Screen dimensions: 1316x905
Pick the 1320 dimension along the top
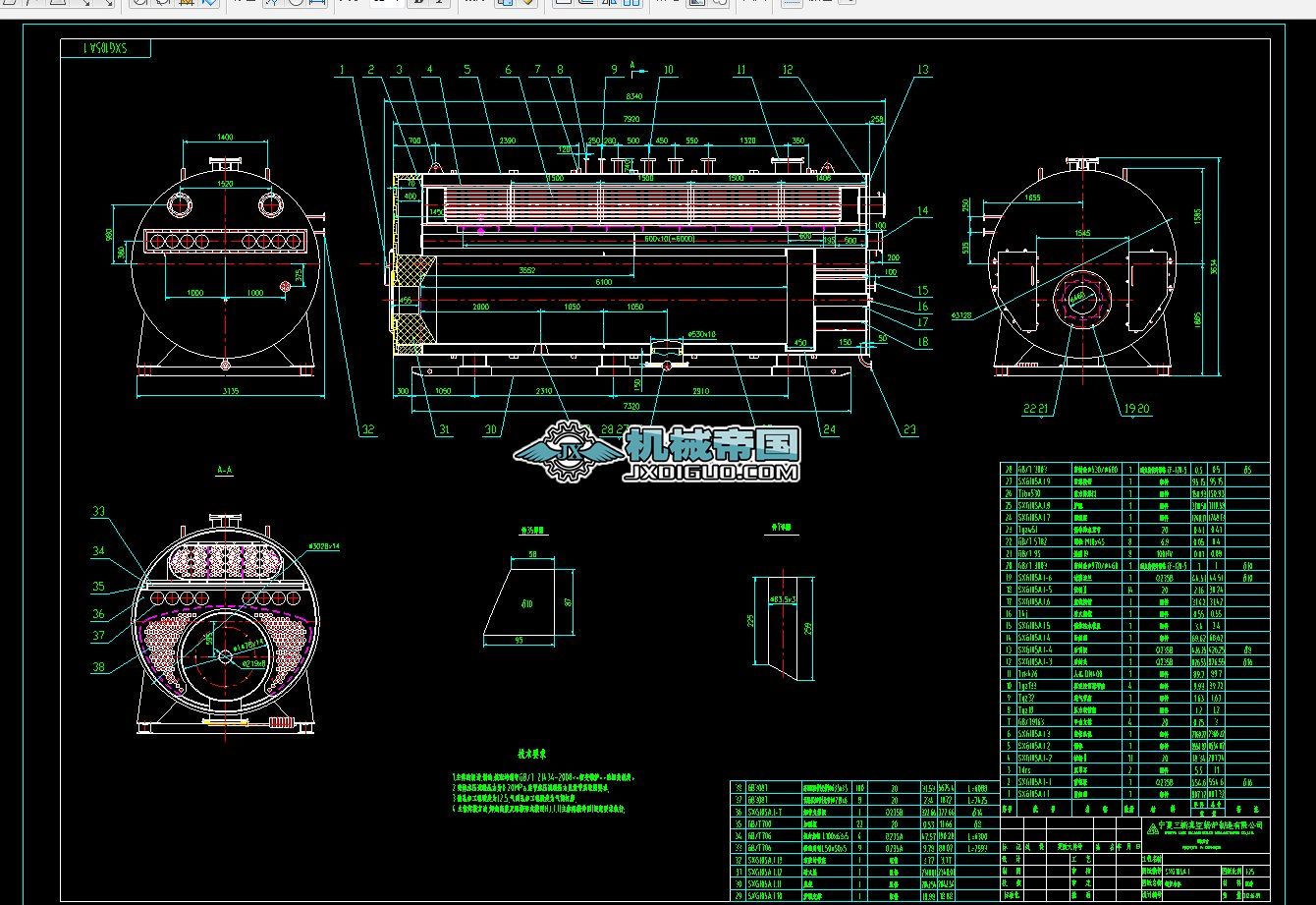pos(747,141)
